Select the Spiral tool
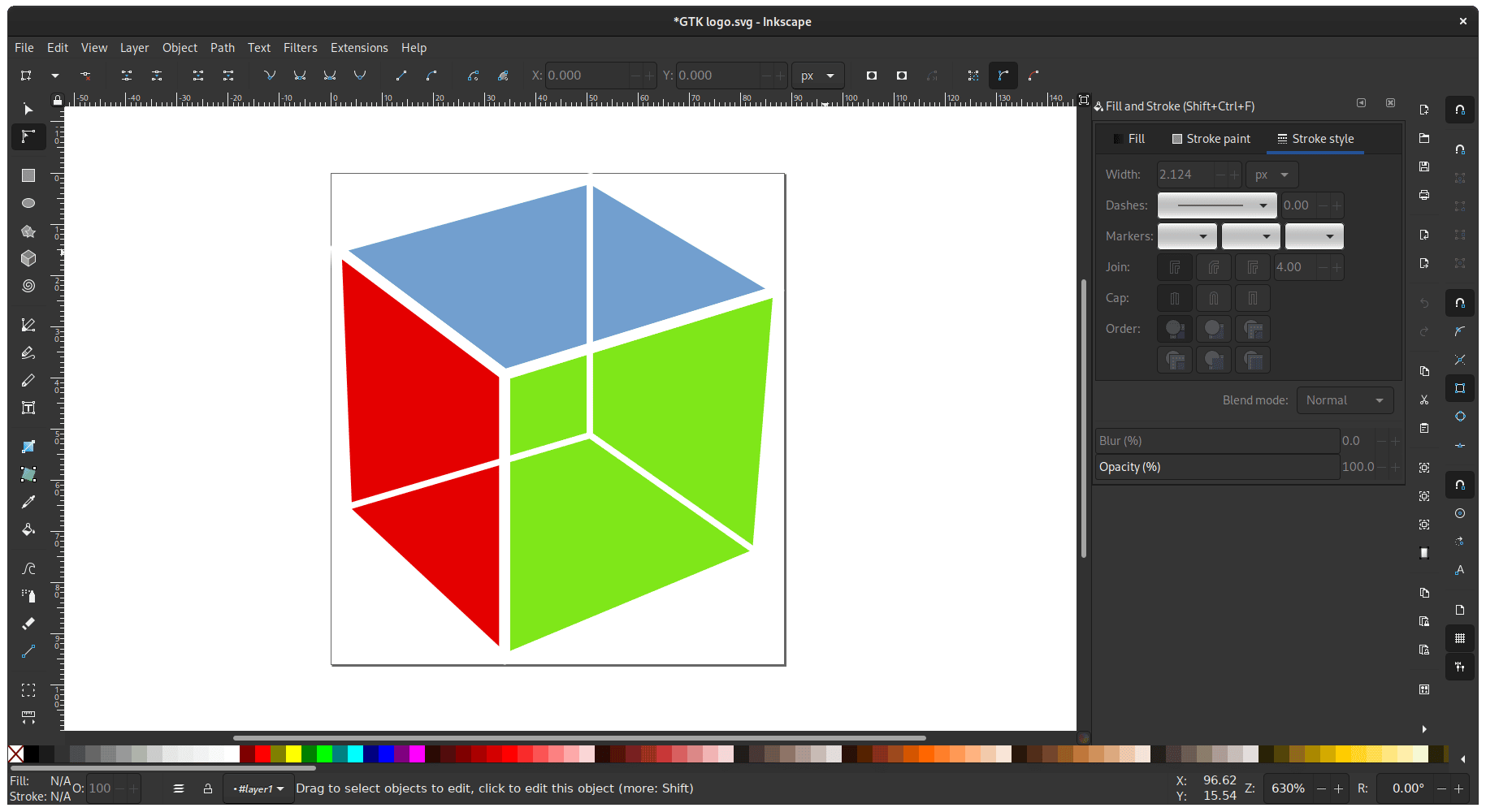 tap(28, 286)
